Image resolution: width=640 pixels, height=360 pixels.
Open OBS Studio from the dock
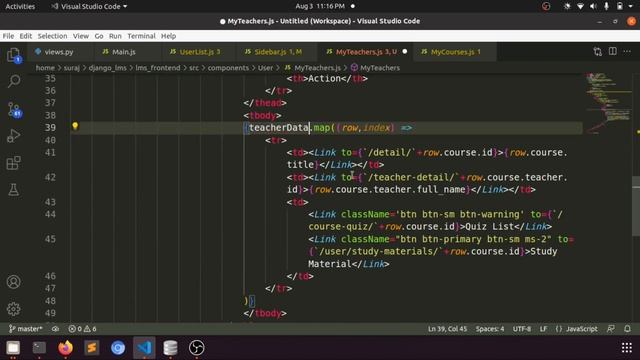pos(197,348)
